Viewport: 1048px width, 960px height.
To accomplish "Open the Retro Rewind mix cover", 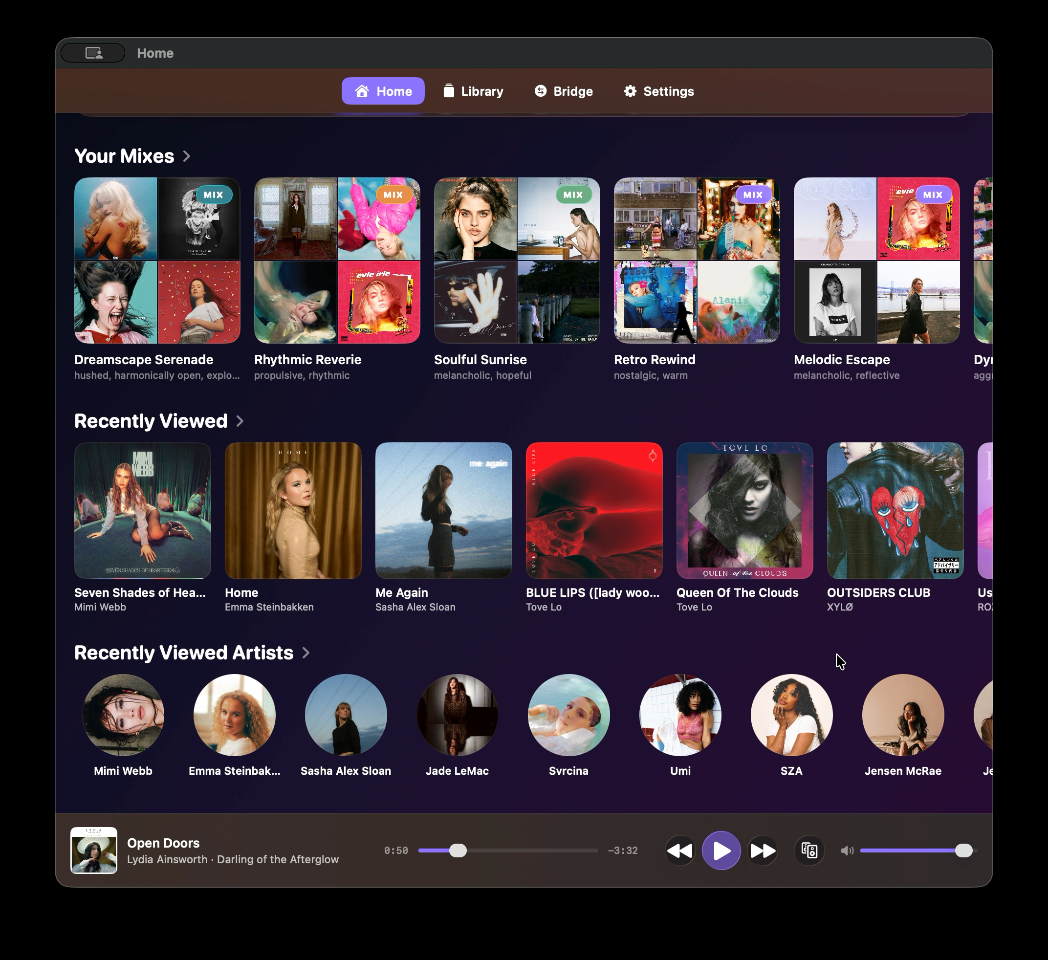I will tap(696, 260).
